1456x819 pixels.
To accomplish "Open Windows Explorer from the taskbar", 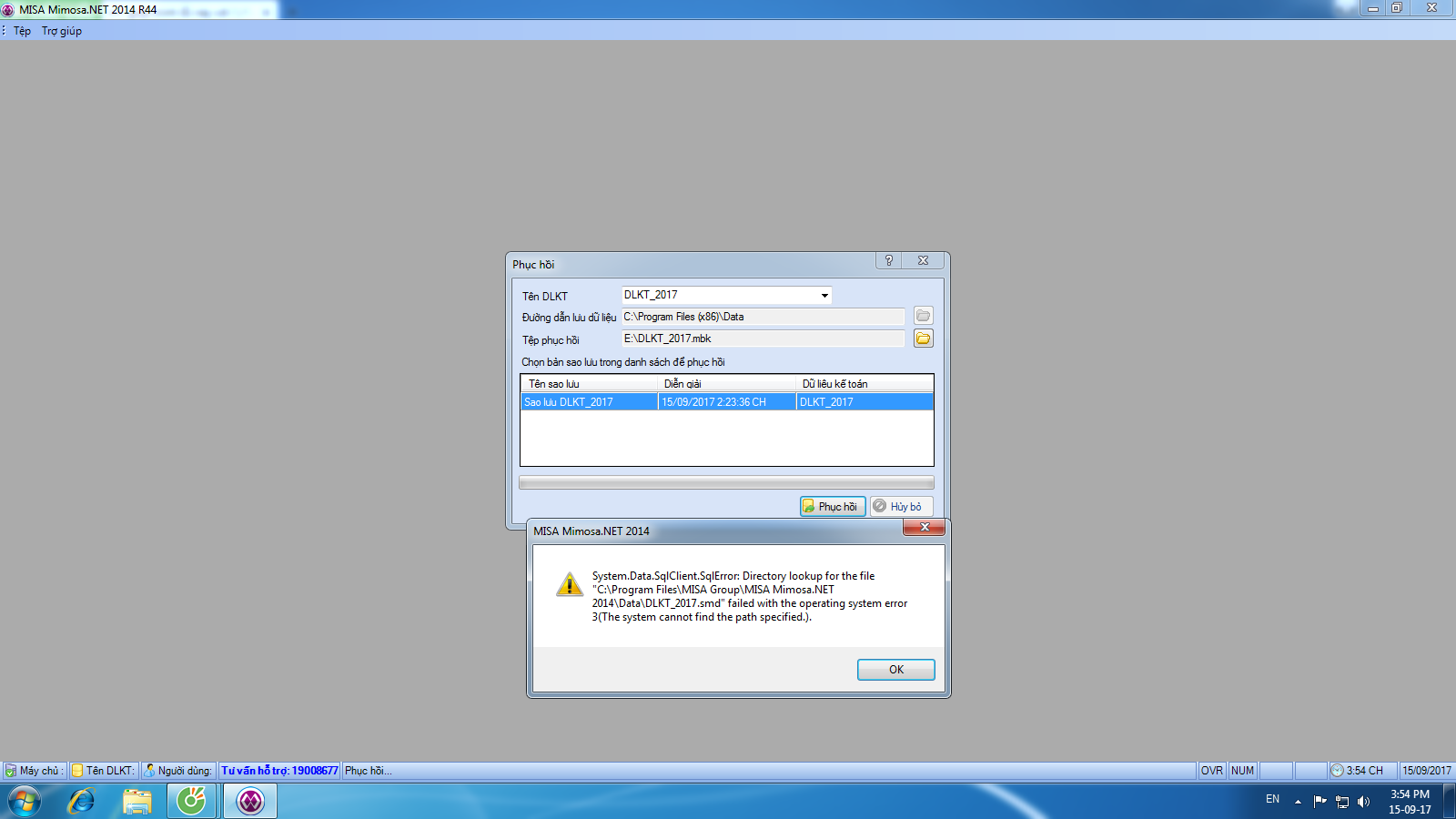I will pos(137,802).
